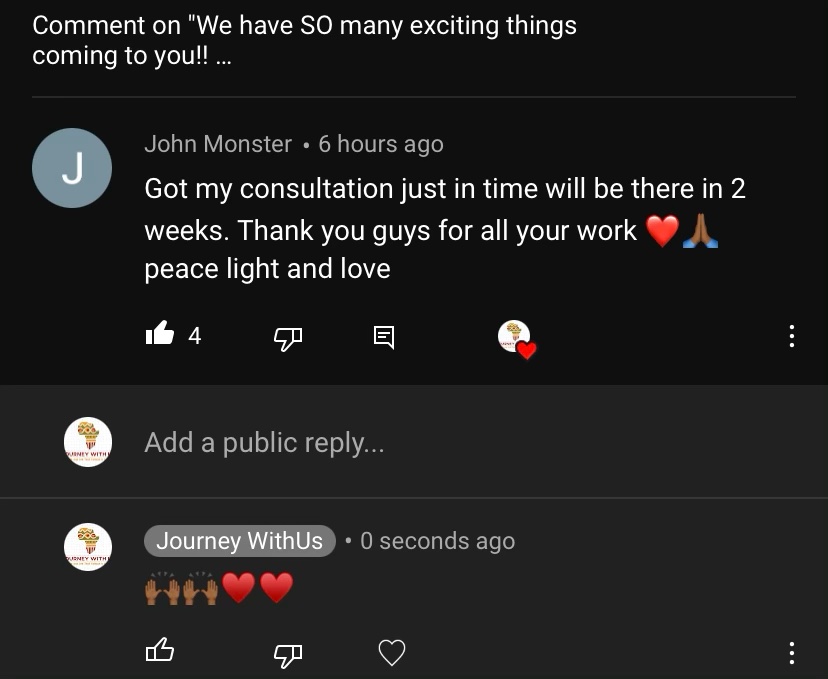This screenshot has width=828, height=679.
Task: Dislike the Journey WithUs reply
Action: (x=288, y=655)
